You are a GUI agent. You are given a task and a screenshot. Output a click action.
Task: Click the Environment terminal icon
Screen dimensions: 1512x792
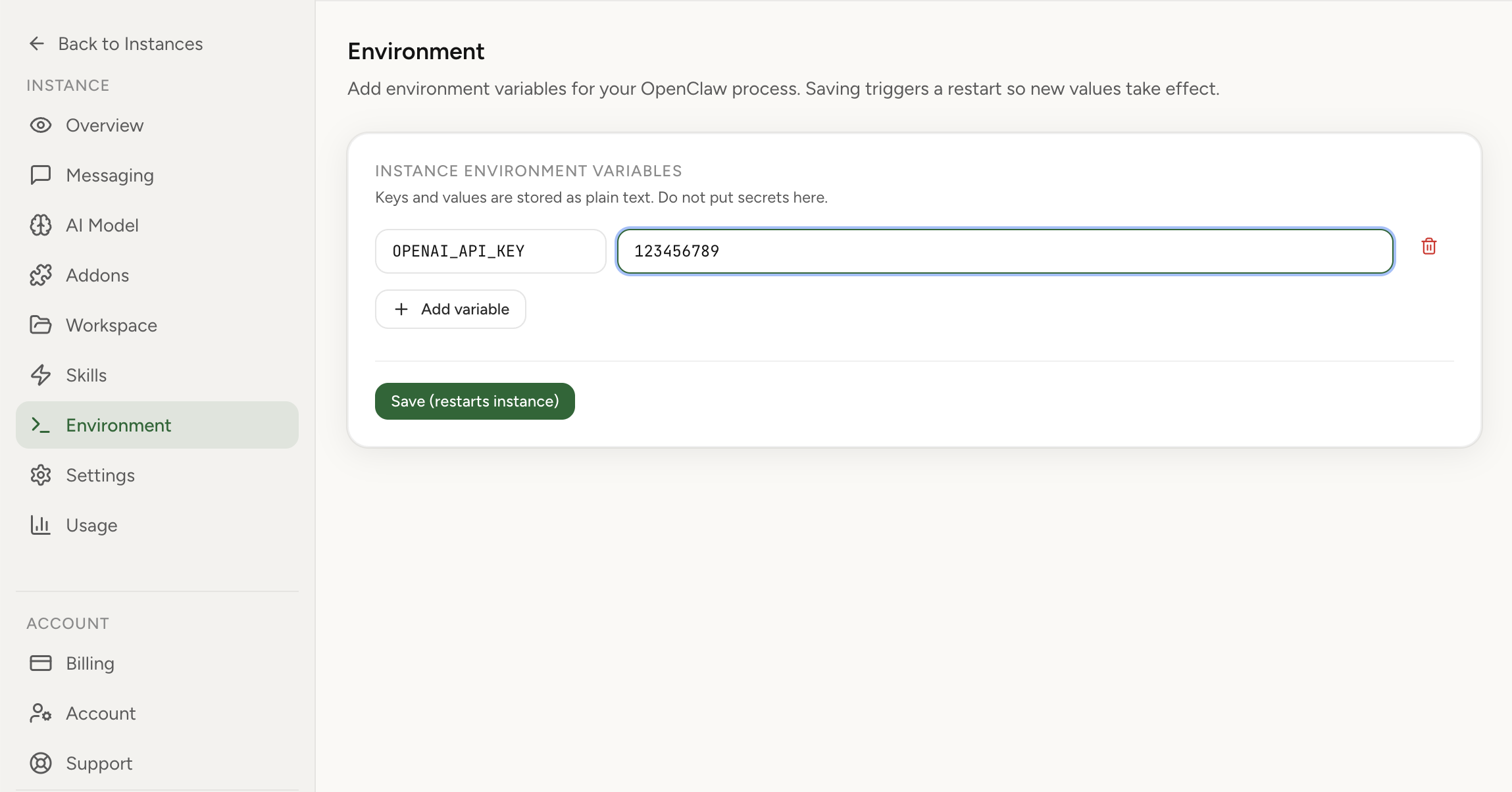41,425
